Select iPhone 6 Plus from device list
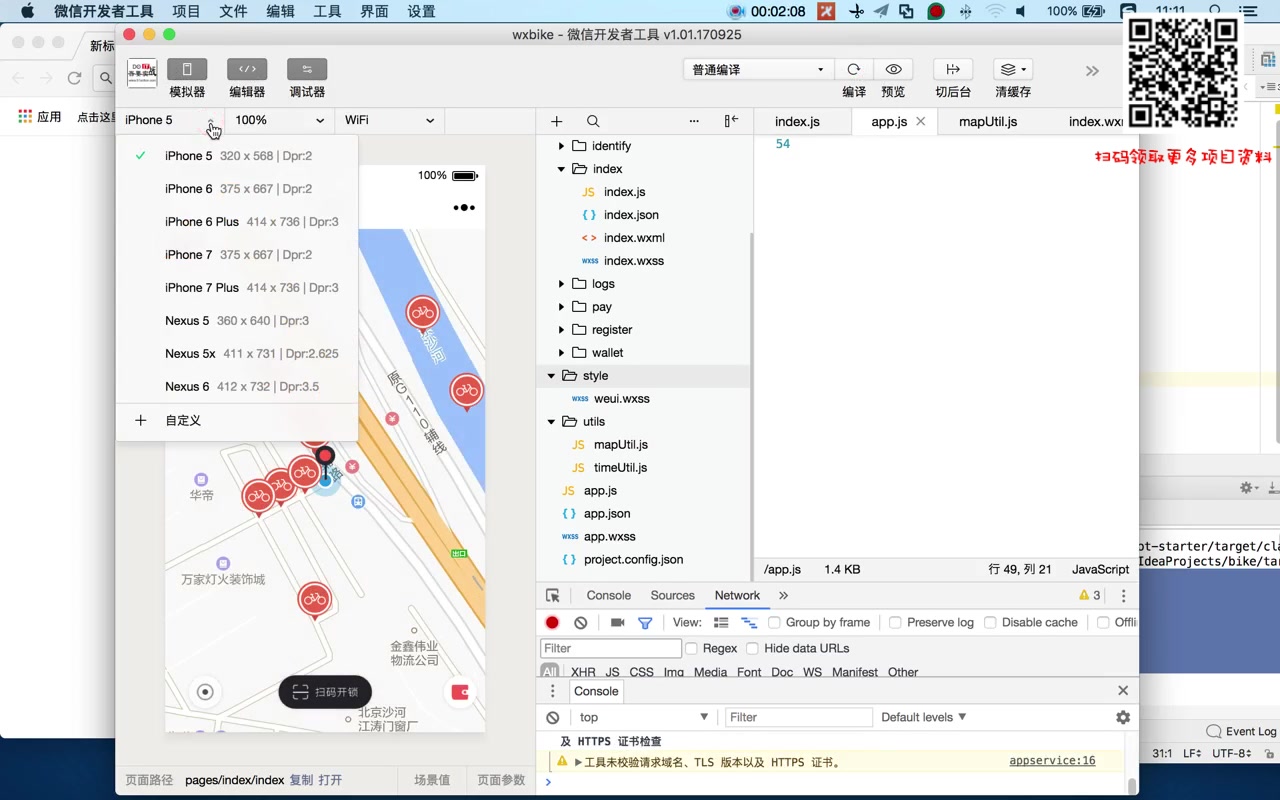The image size is (1280, 800). (x=237, y=222)
